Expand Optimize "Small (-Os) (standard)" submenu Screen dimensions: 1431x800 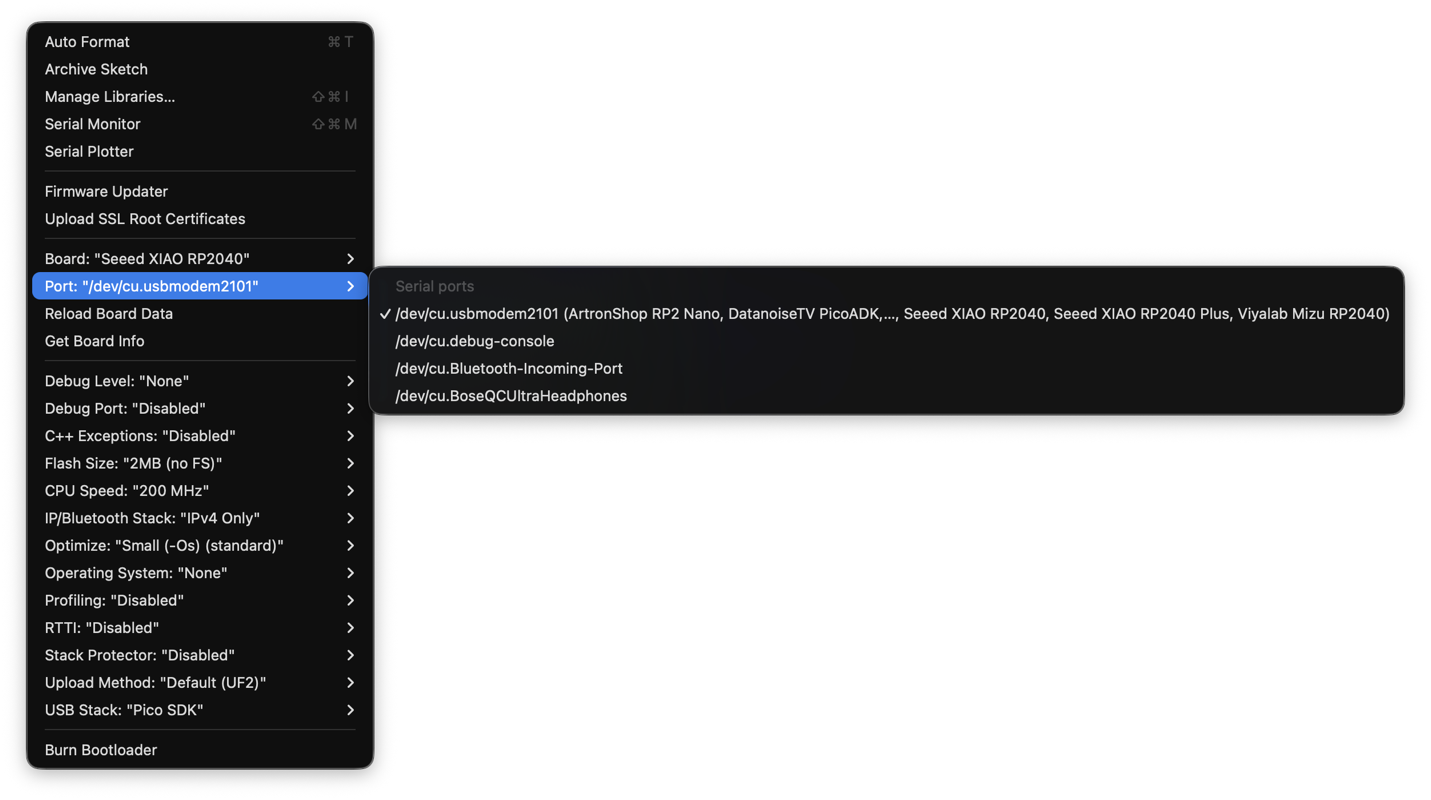click(x=200, y=546)
